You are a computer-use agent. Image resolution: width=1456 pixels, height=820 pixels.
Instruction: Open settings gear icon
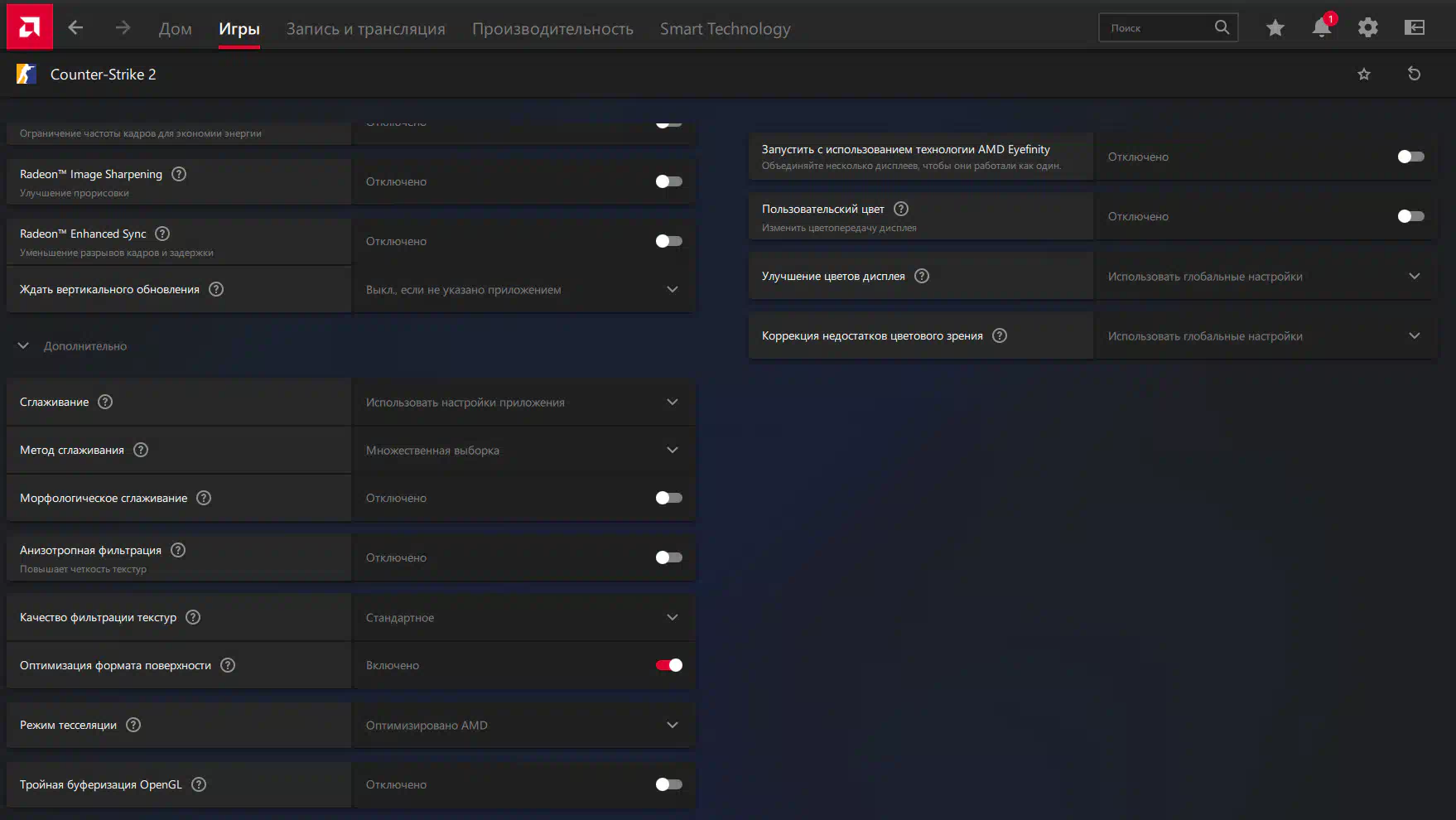[x=1367, y=28]
